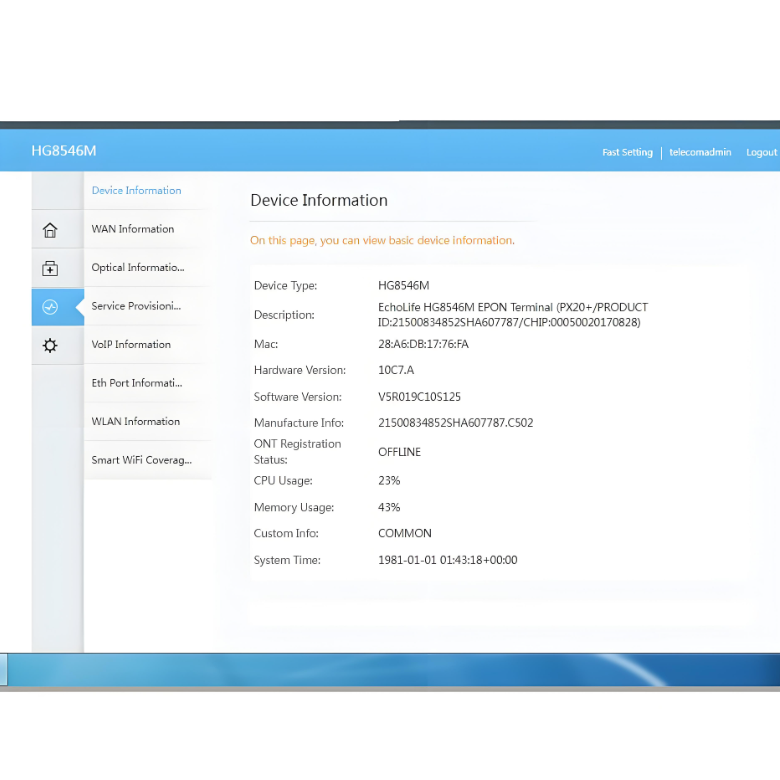
Task: Select the highlighted system status icon
Action: pyautogui.click(x=50, y=307)
